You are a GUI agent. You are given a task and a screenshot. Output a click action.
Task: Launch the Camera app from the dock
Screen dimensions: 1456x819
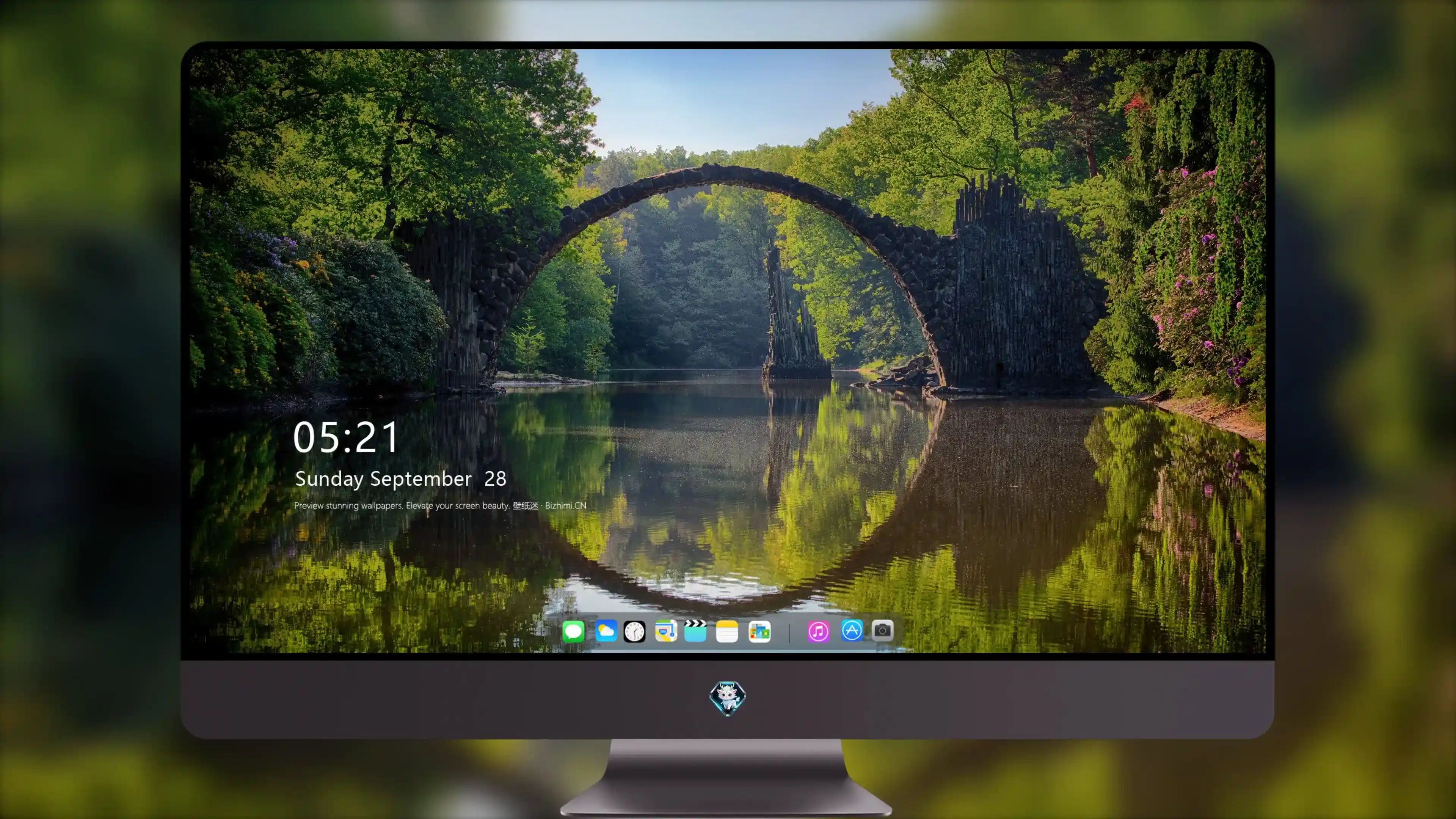tap(882, 630)
